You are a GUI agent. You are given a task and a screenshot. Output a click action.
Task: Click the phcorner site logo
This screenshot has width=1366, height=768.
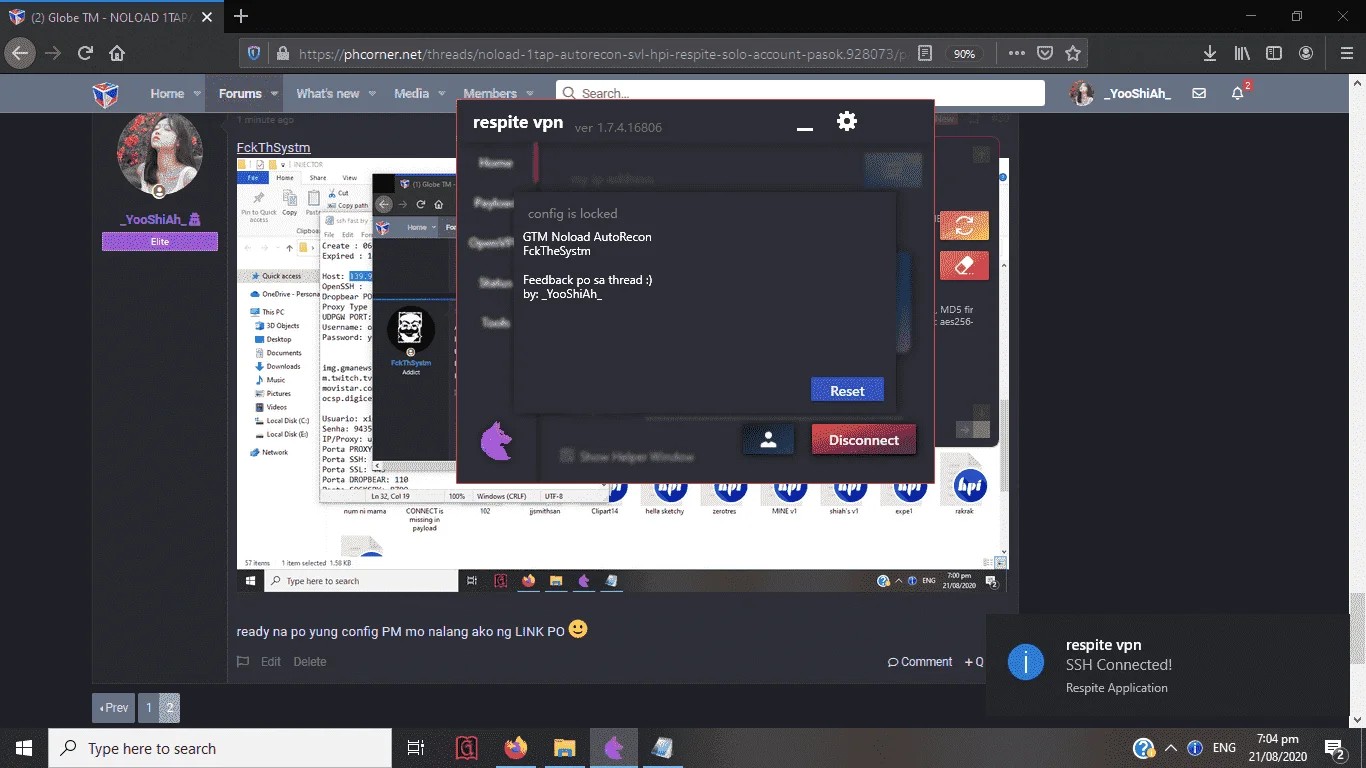coord(105,94)
